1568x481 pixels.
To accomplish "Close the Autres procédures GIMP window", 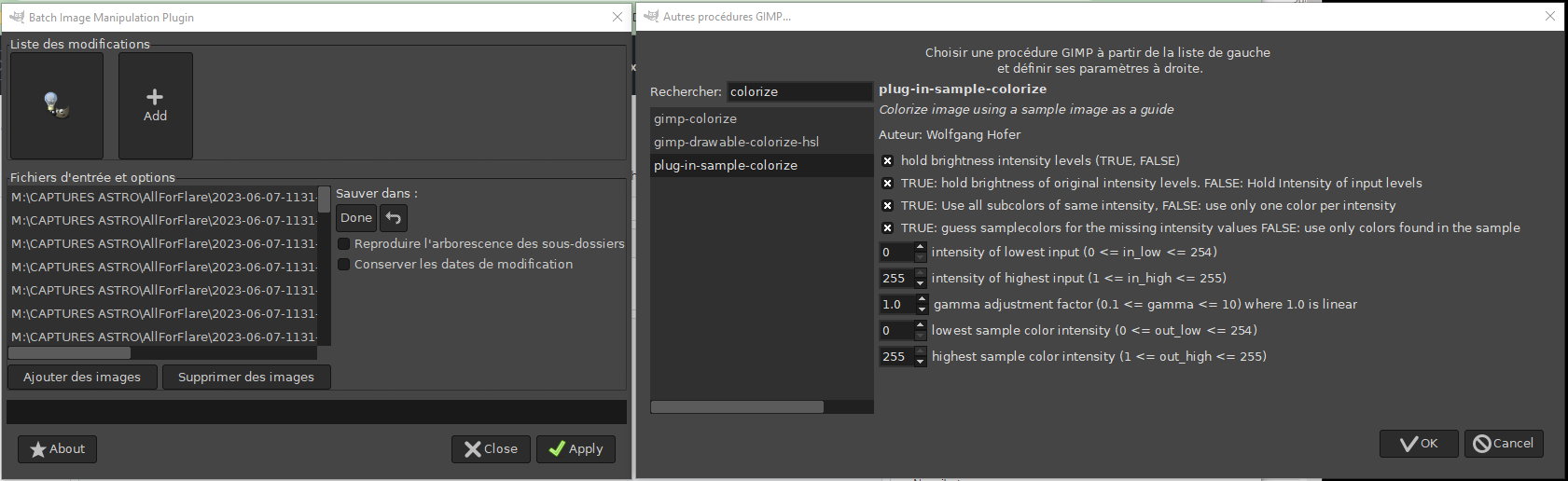I will coord(1550,16).
